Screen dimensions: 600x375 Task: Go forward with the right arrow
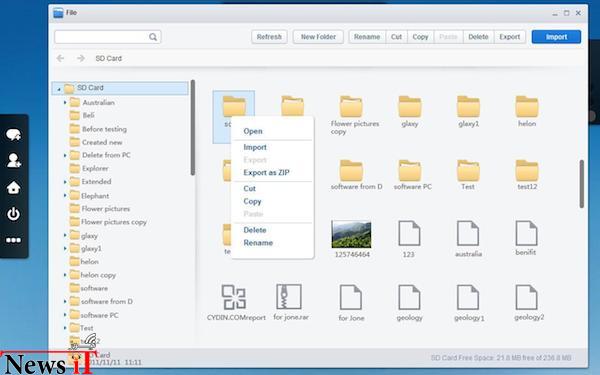[x=81, y=58]
